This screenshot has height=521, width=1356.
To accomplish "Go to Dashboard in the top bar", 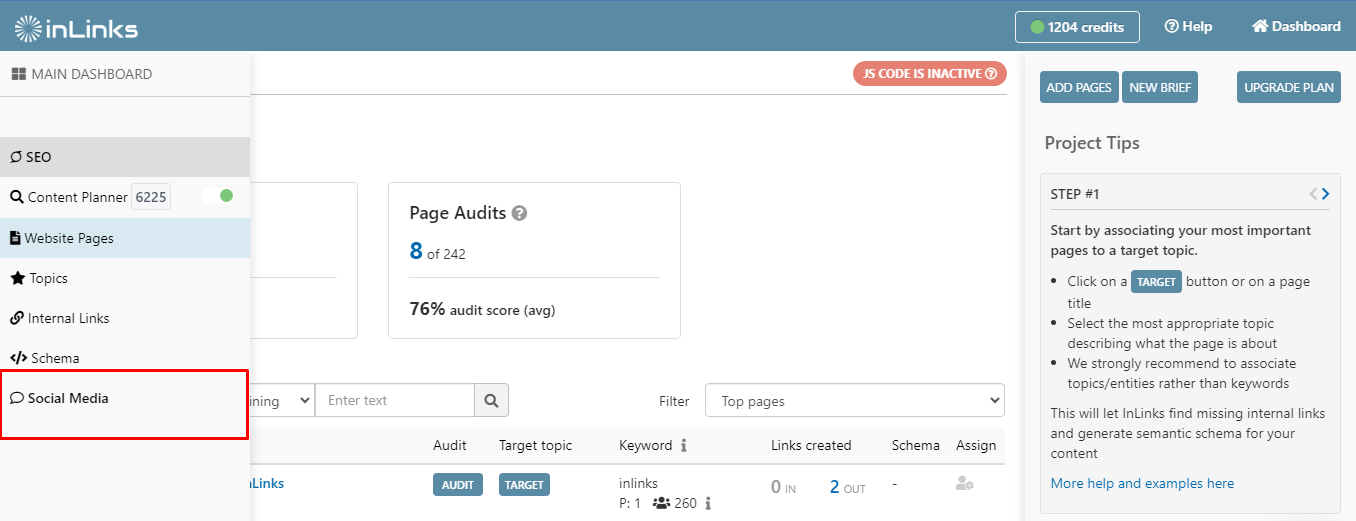I will [x=1296, y=27].
